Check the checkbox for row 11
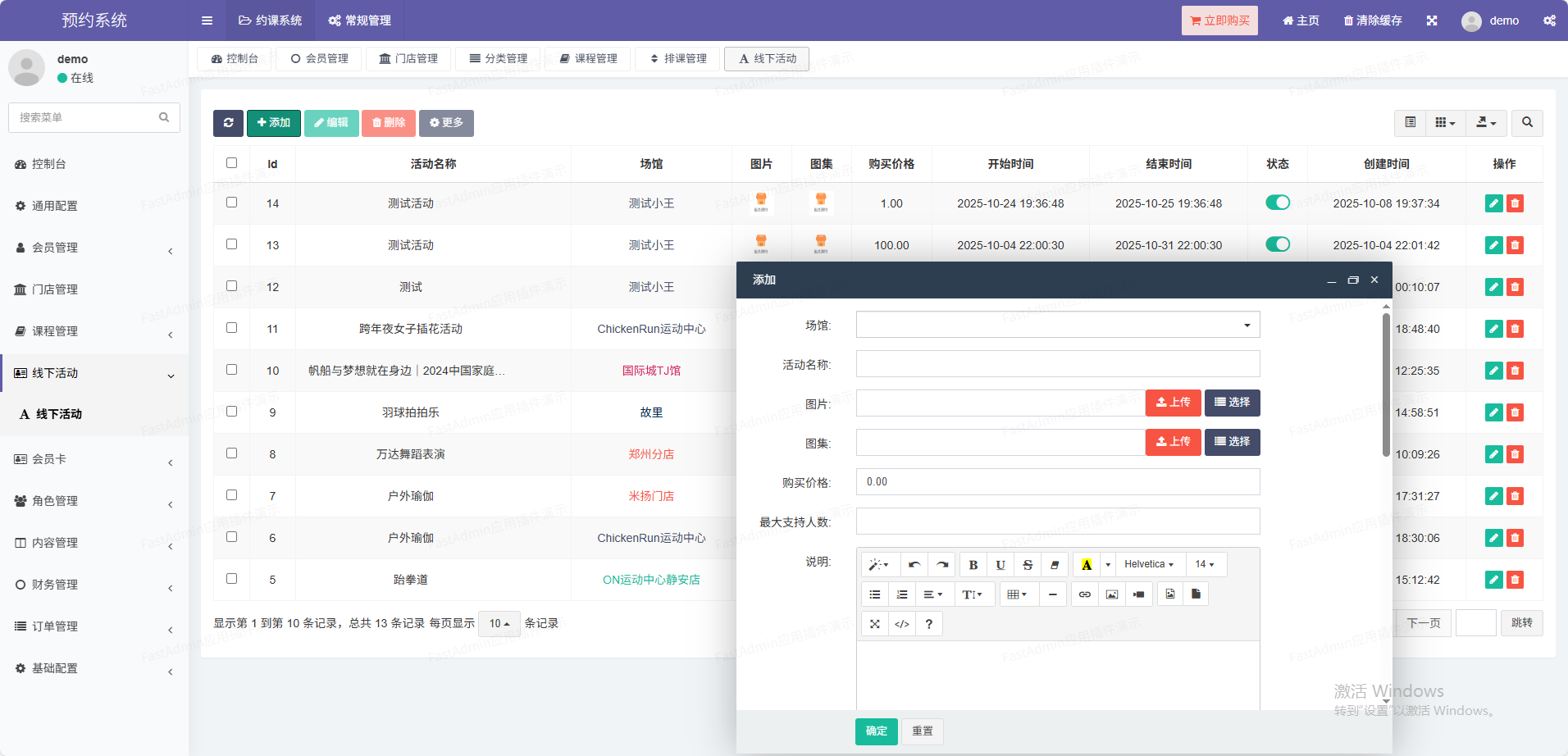1568x756 pixels. (232, 328)
